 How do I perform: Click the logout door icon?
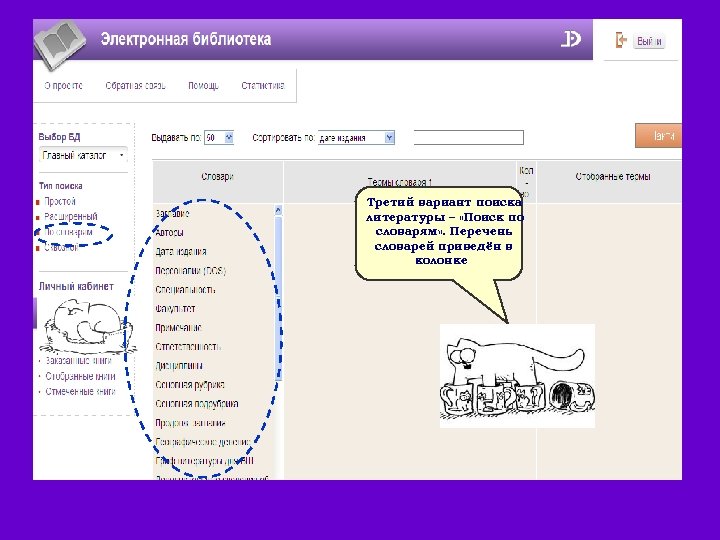[621, 40]
